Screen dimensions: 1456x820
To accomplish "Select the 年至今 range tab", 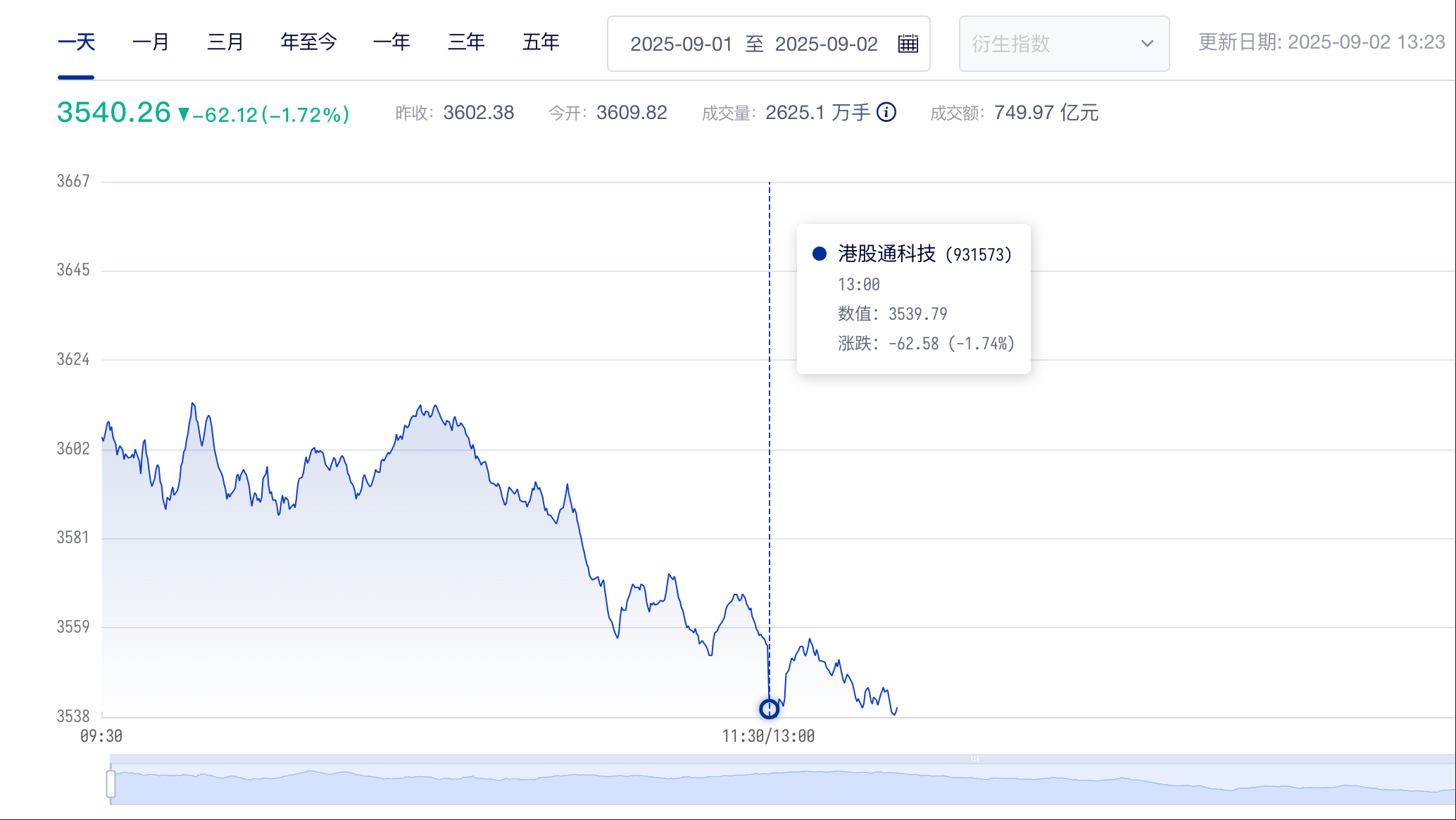I will (x=308, y=42).
